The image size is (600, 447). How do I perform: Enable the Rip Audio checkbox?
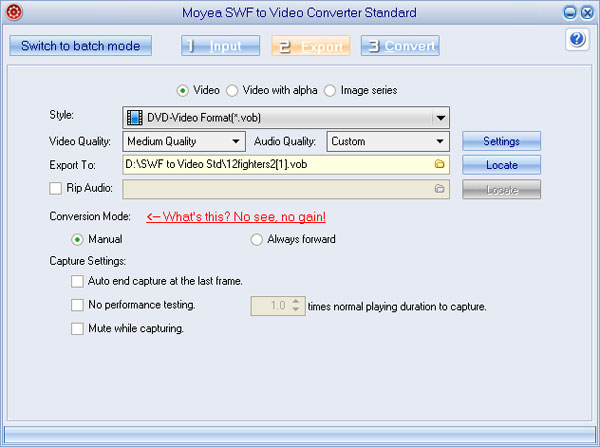[x=55, y=188]
